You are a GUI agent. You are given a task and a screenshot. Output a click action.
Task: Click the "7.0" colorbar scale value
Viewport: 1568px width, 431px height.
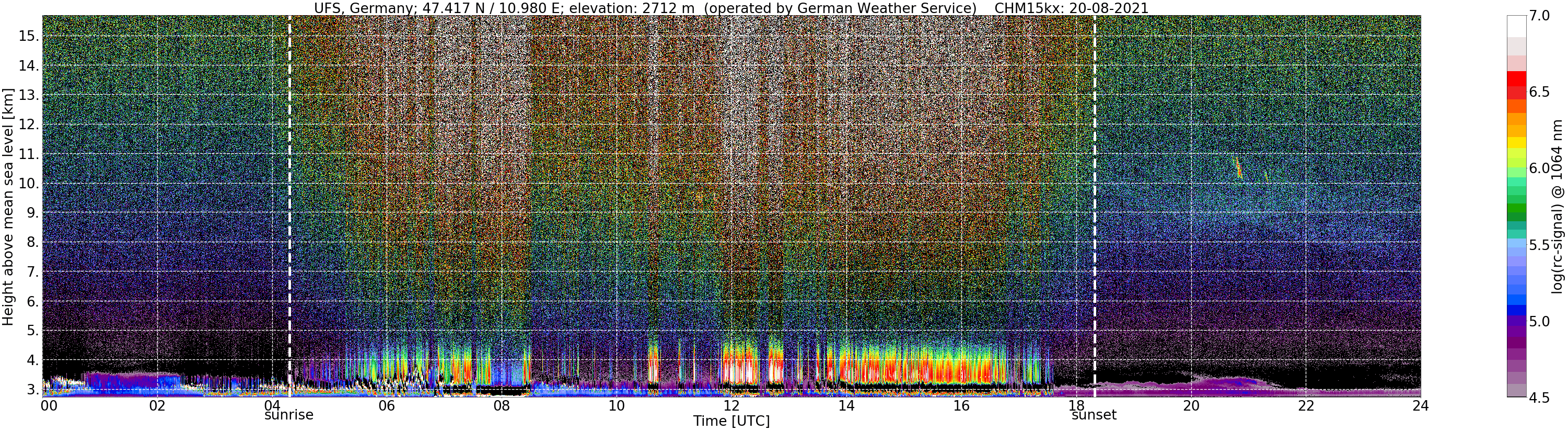coord(1540,15)
